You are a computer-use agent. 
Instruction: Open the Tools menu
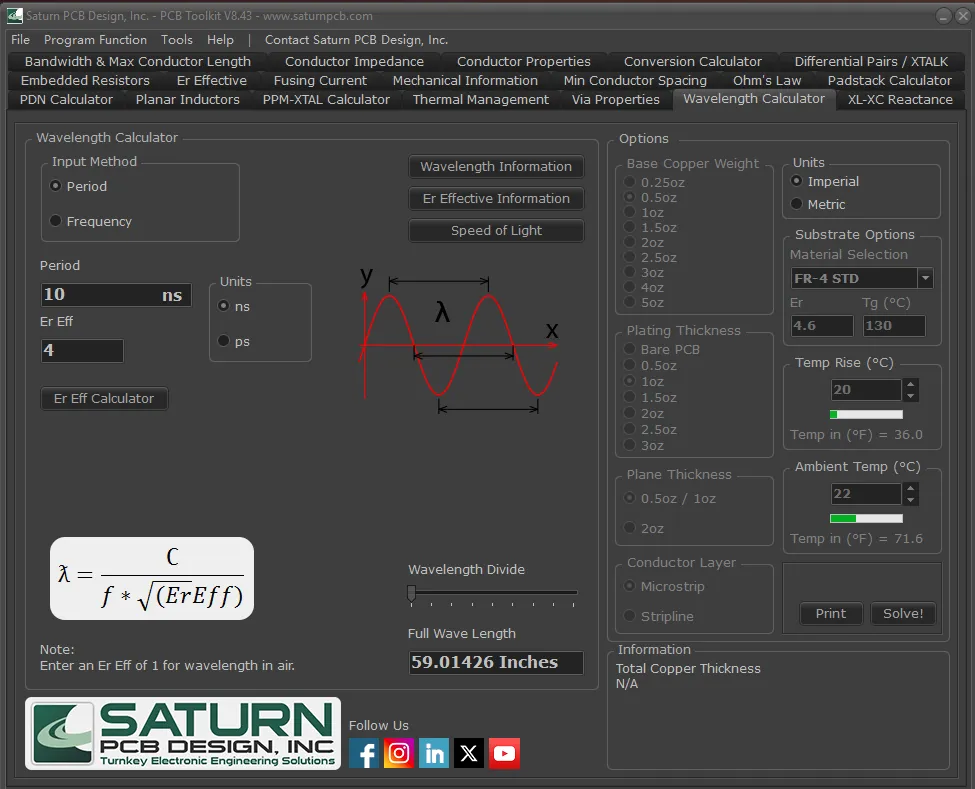click(177, 40)
